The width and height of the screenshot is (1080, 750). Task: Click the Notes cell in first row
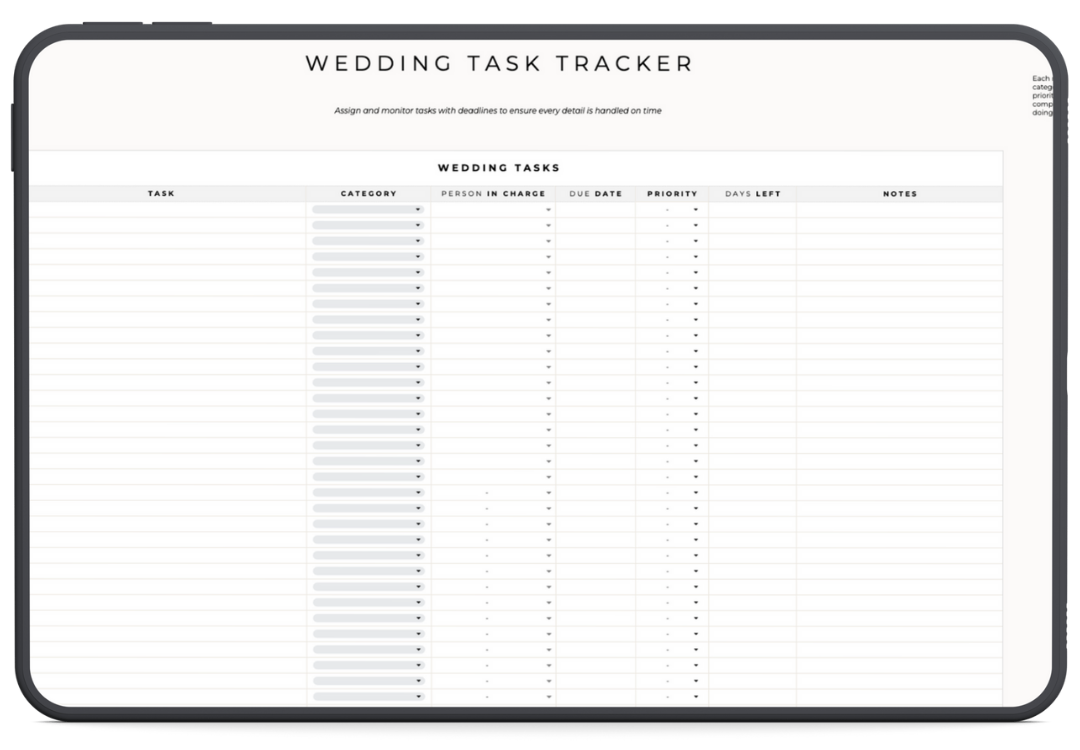coord(899,210)
